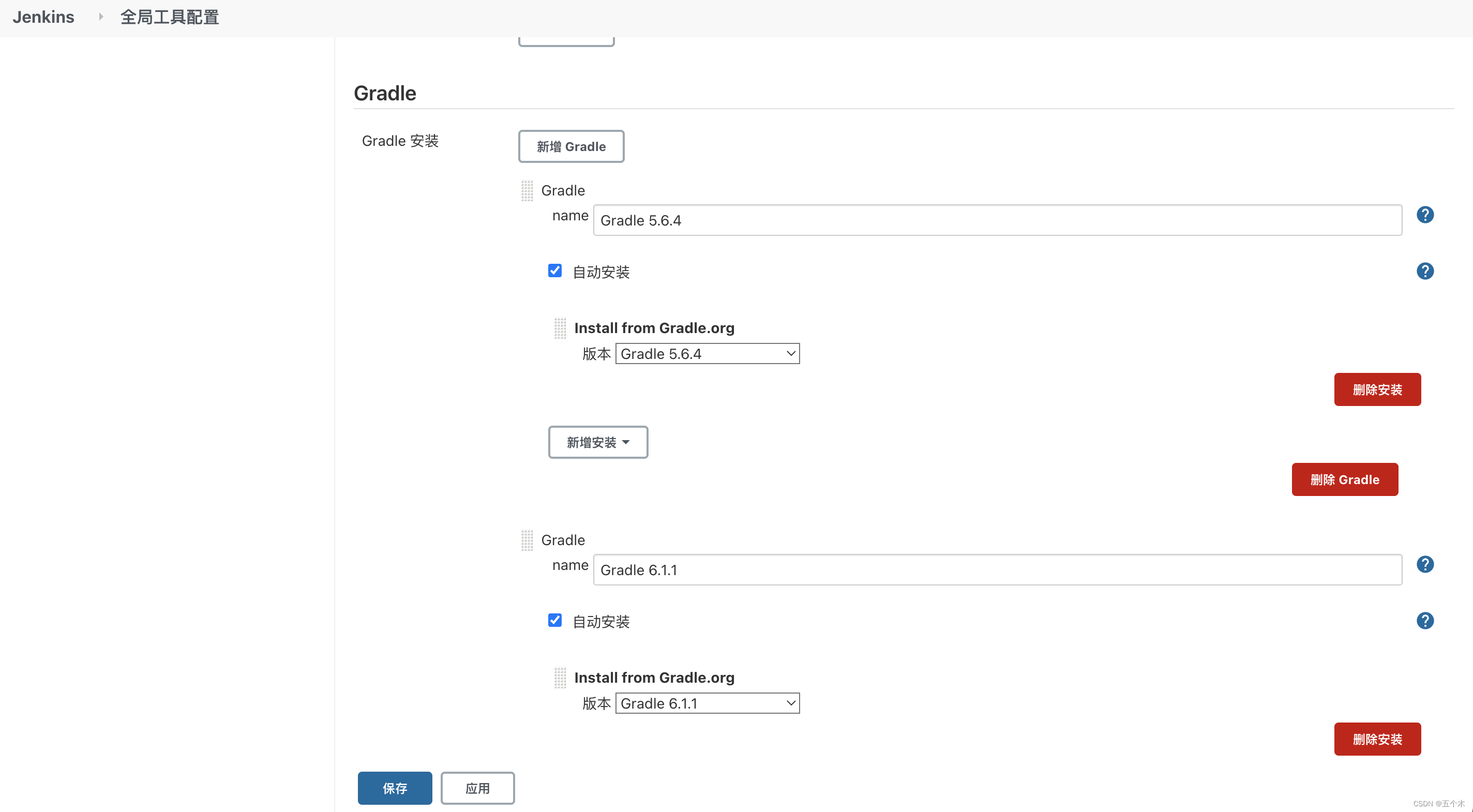Image resolution: width=1473 pixels, height=812 pixels.
Task: Focus name field containing Gradle 5.6.4
Action: coord(997,220)
